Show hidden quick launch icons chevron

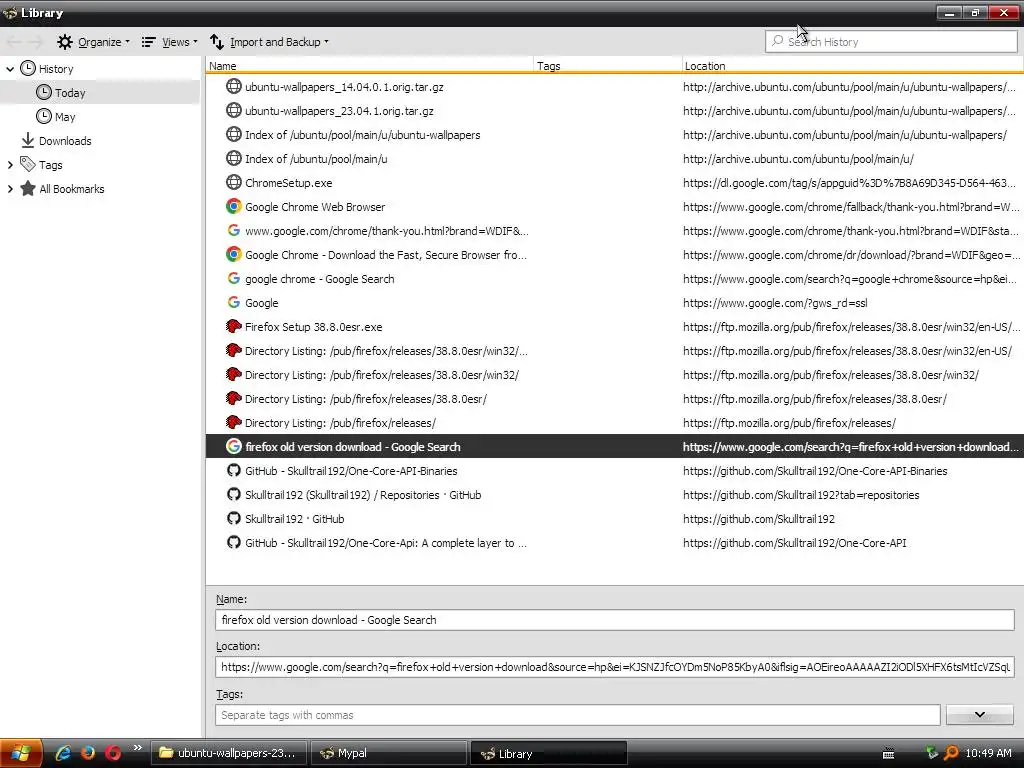[137, 748]
